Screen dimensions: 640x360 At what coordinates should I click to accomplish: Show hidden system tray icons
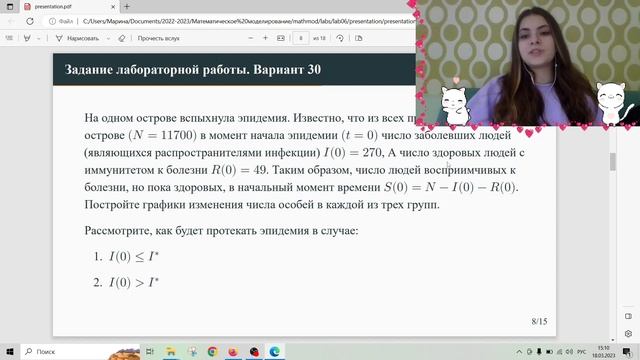tap(519, 351)
